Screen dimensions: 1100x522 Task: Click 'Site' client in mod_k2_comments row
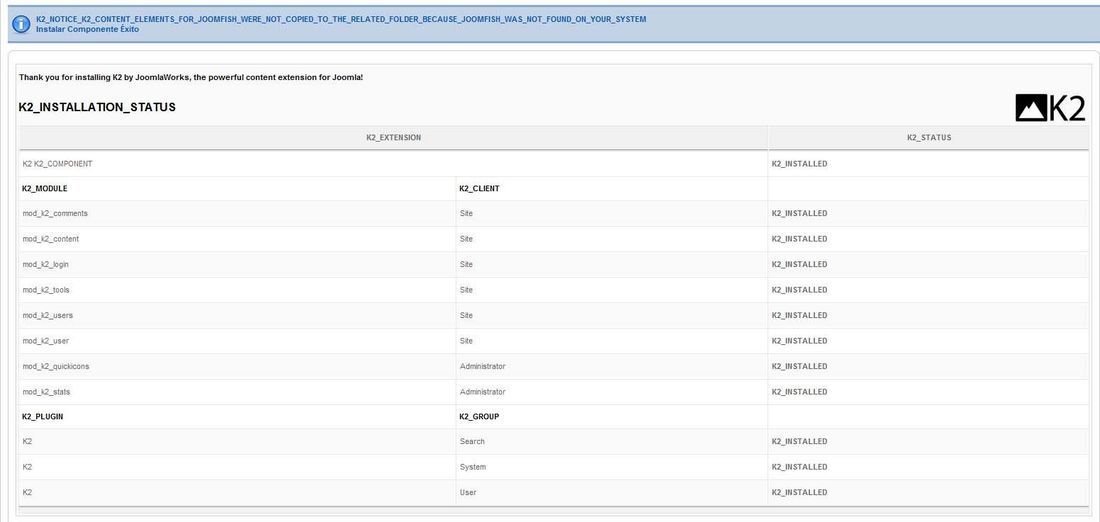tap(467, 213)
